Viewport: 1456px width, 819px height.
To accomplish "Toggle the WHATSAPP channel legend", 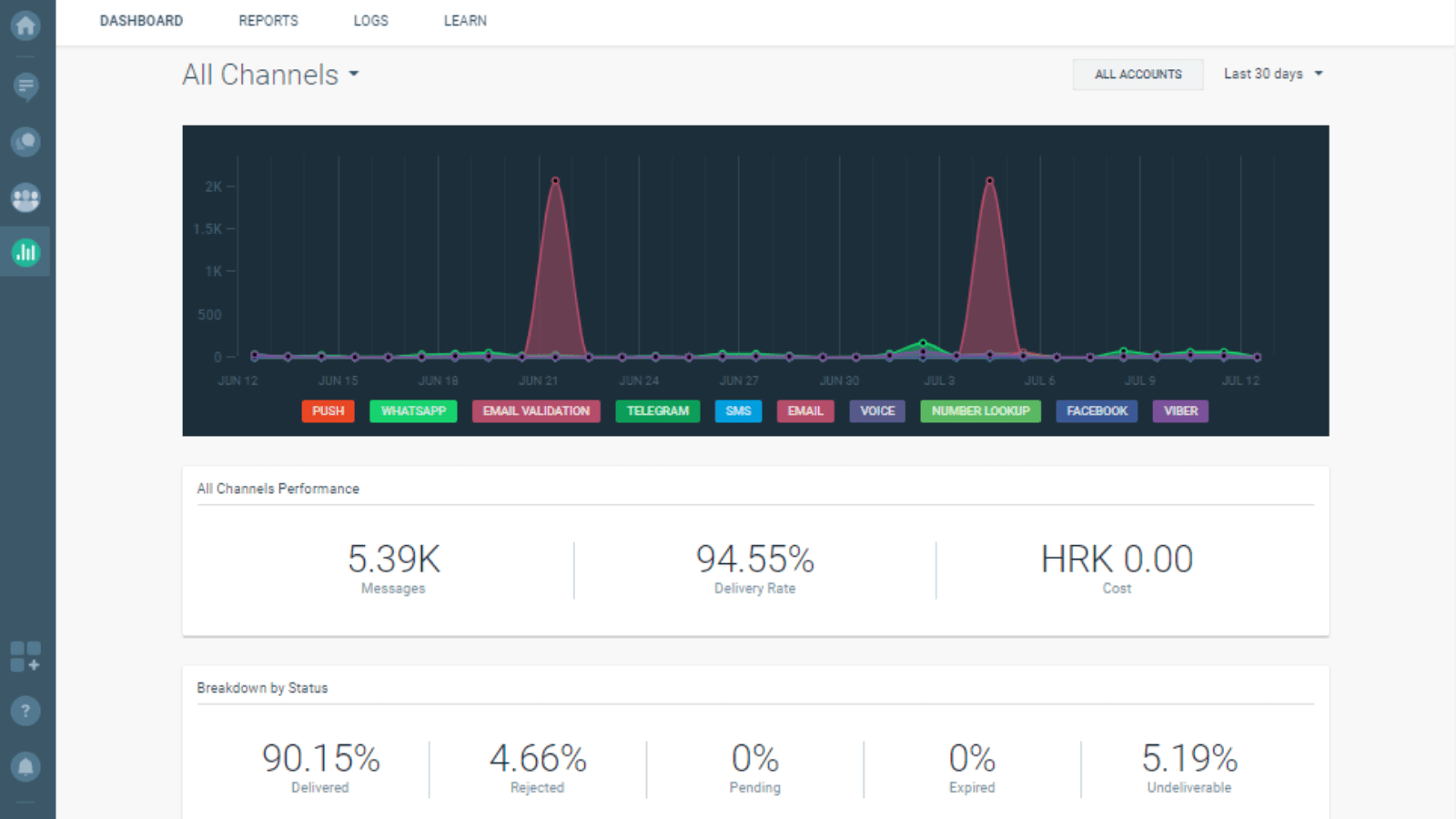I will [413, 411].
